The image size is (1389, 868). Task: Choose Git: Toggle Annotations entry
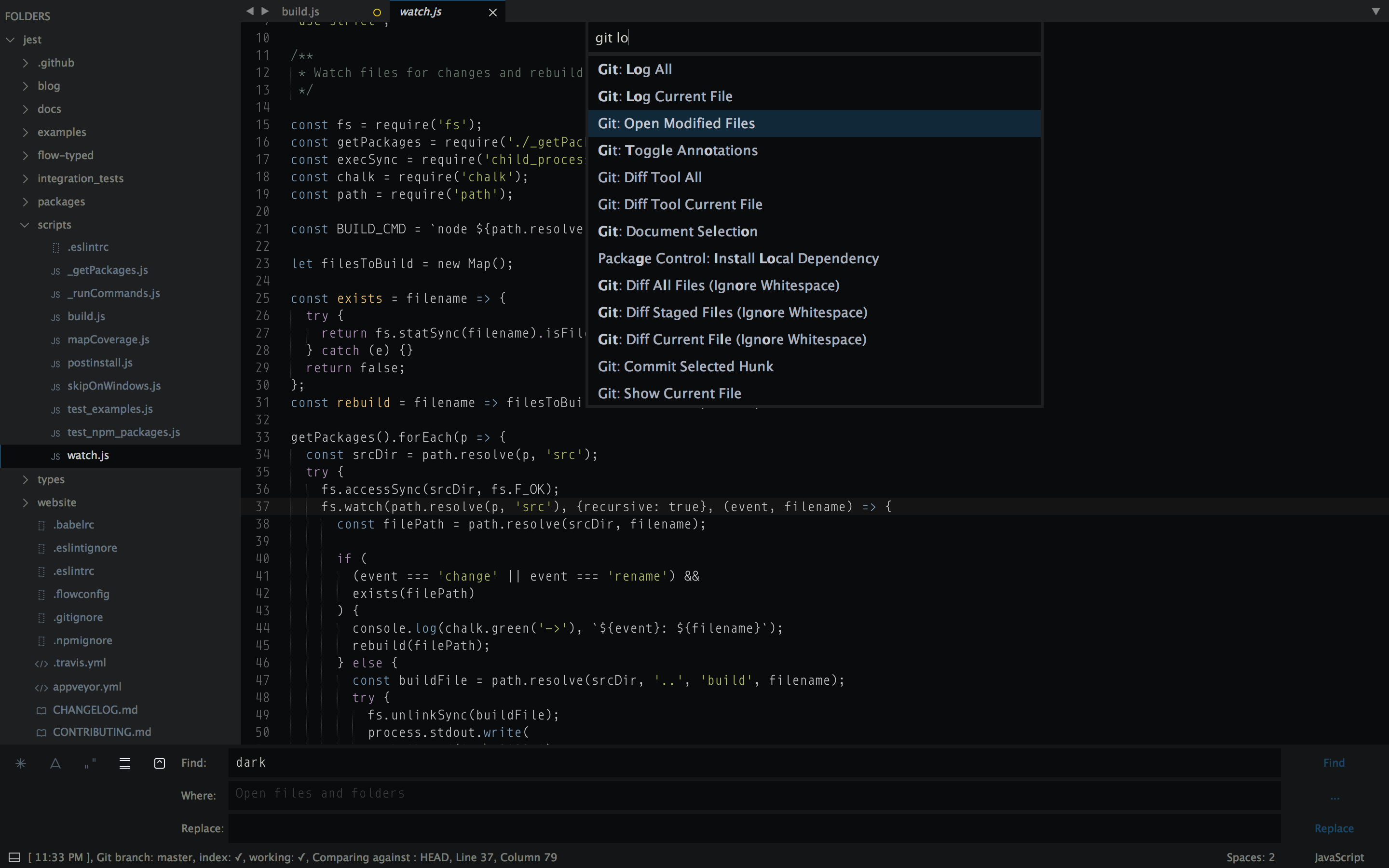pyautogui.click(x=677, y=150)
